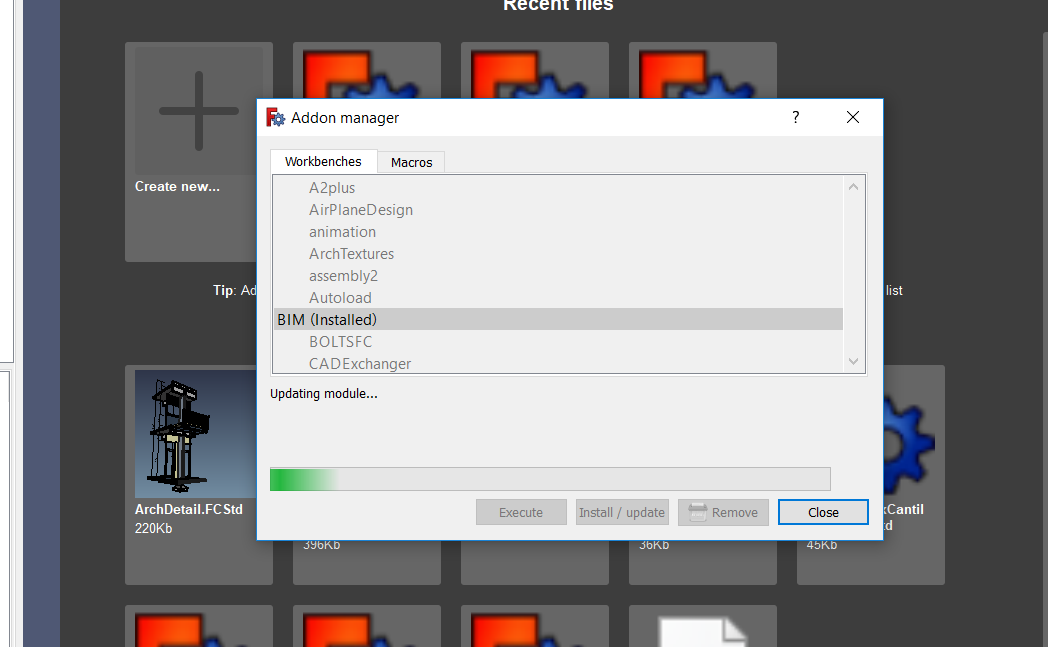Image resolution: width=1048 pixels, height=647 pixels.
Task: Click the green update progress bar
Action: pos(550,479)
